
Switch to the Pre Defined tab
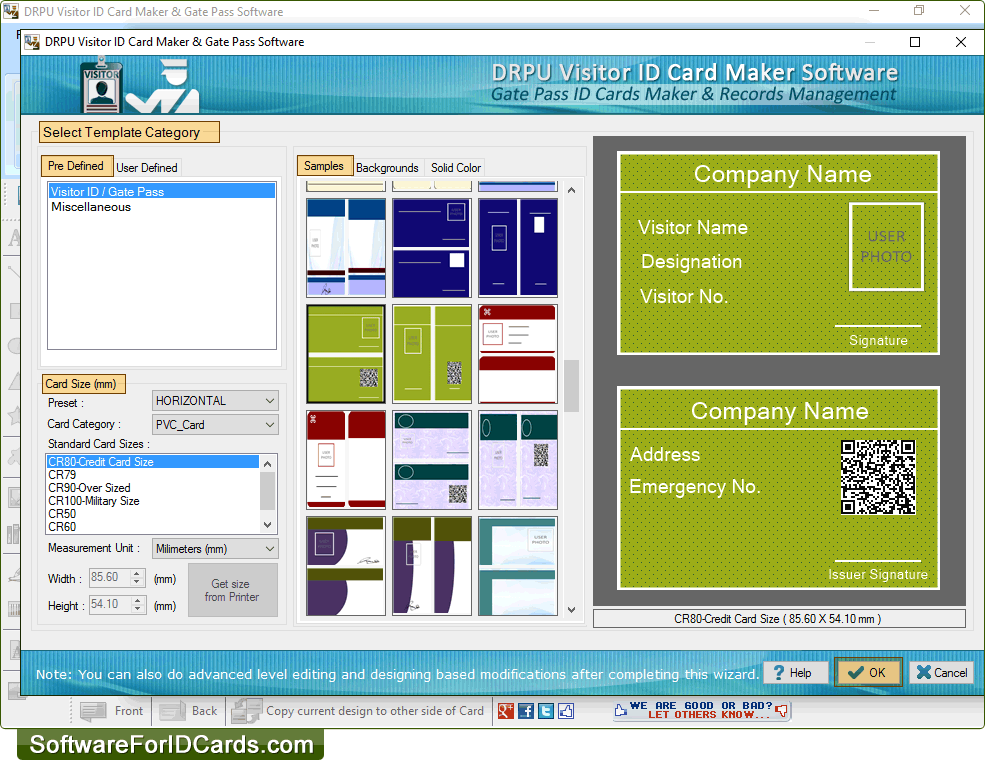point(77,166)
